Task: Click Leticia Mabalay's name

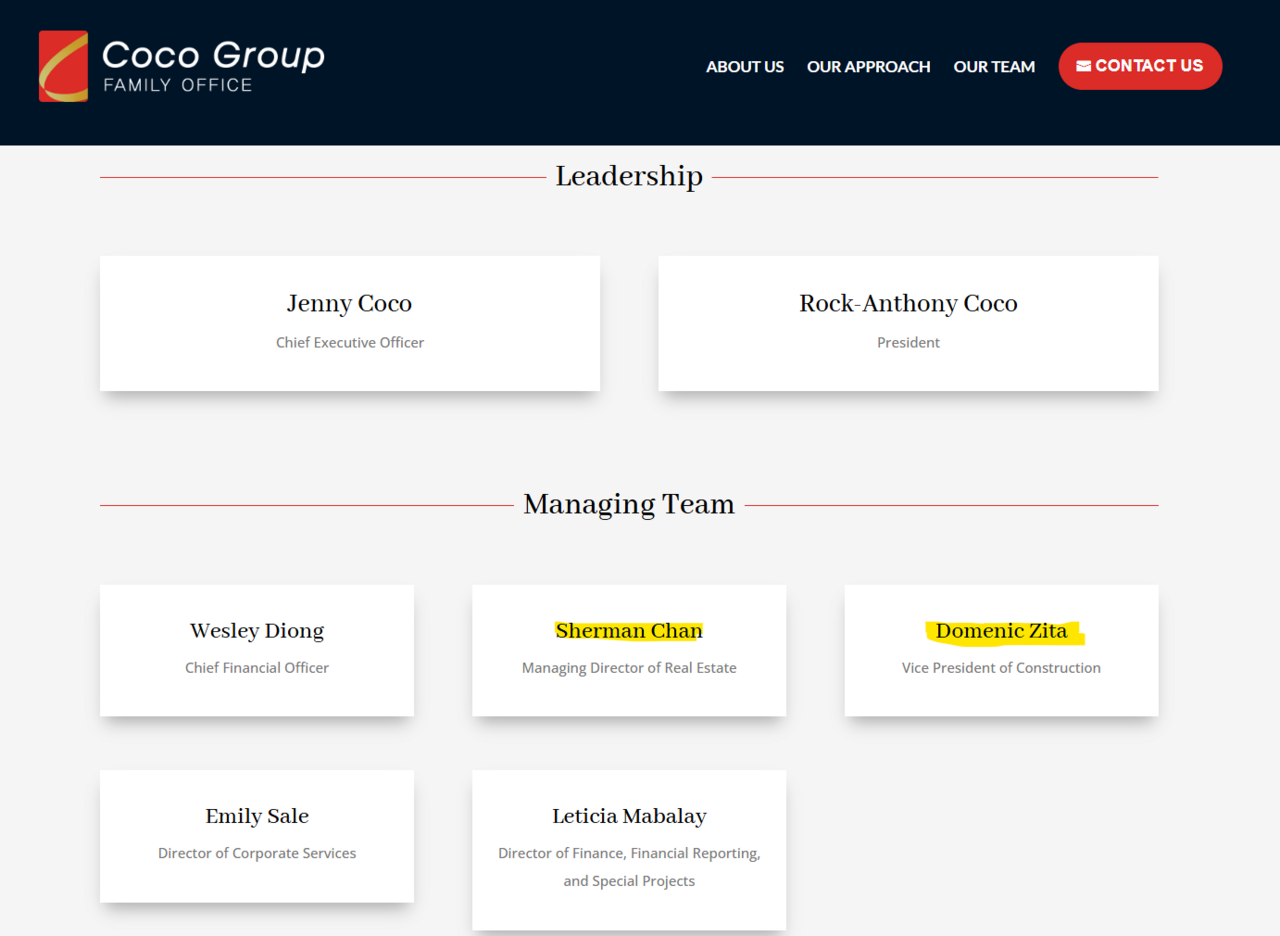Action: click(x=629, y=816)
